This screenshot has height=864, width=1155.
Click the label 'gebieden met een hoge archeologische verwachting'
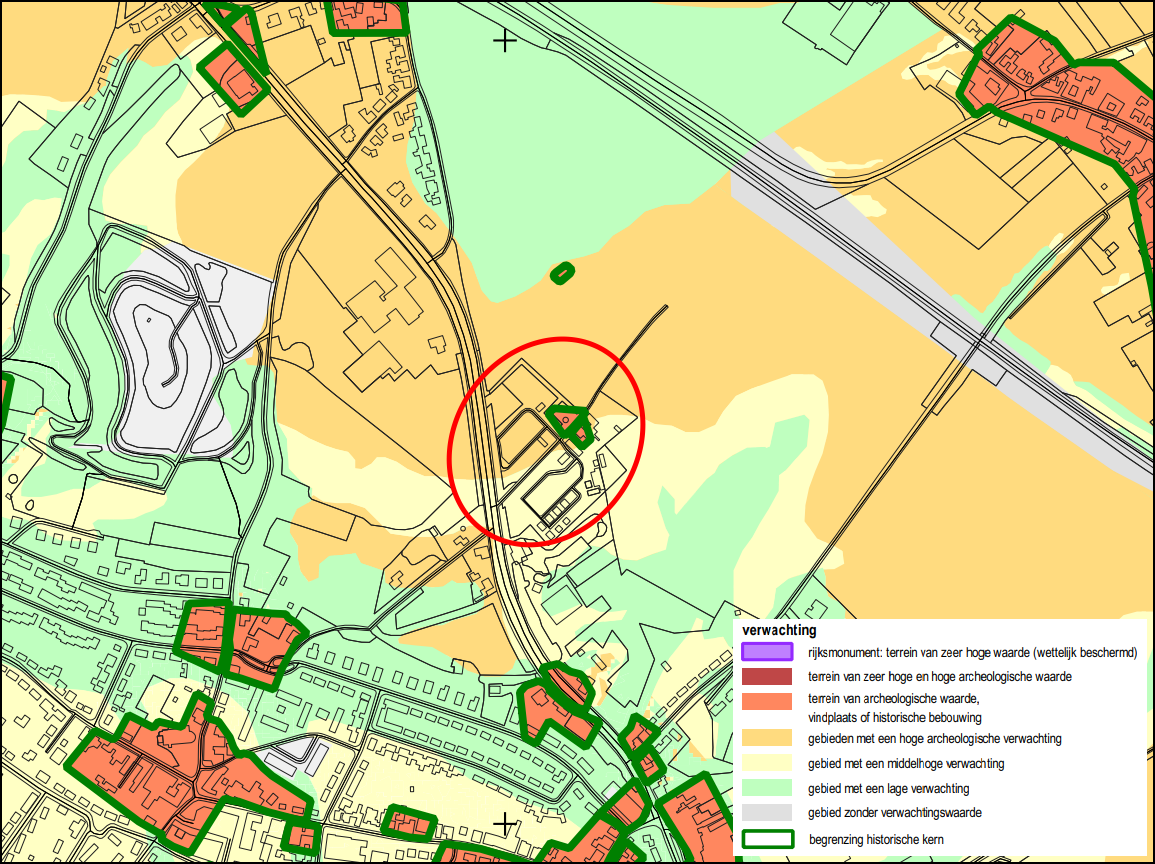[x=935, y=739]
